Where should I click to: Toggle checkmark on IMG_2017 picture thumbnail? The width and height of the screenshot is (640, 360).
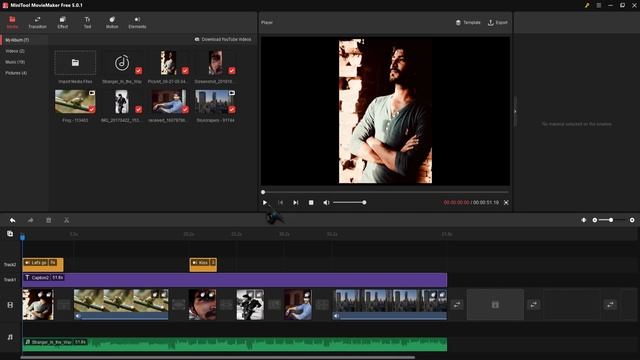[139, 109]
